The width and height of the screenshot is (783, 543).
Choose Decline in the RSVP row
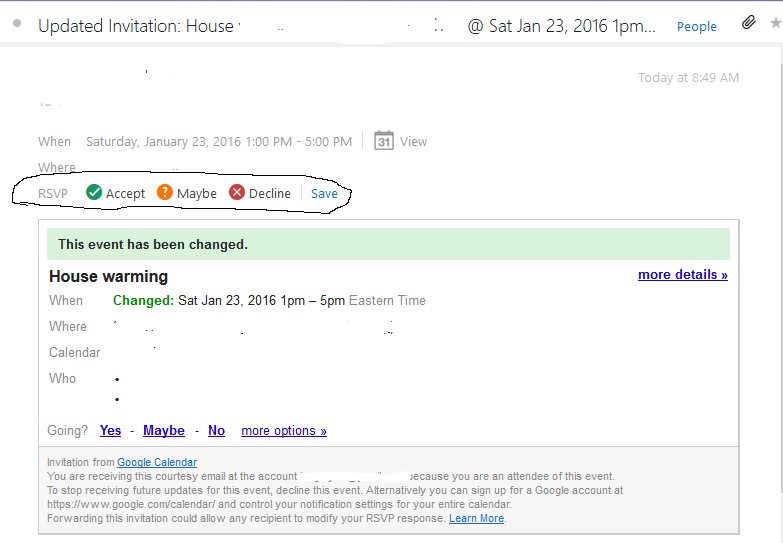click(x=270, y=193)
